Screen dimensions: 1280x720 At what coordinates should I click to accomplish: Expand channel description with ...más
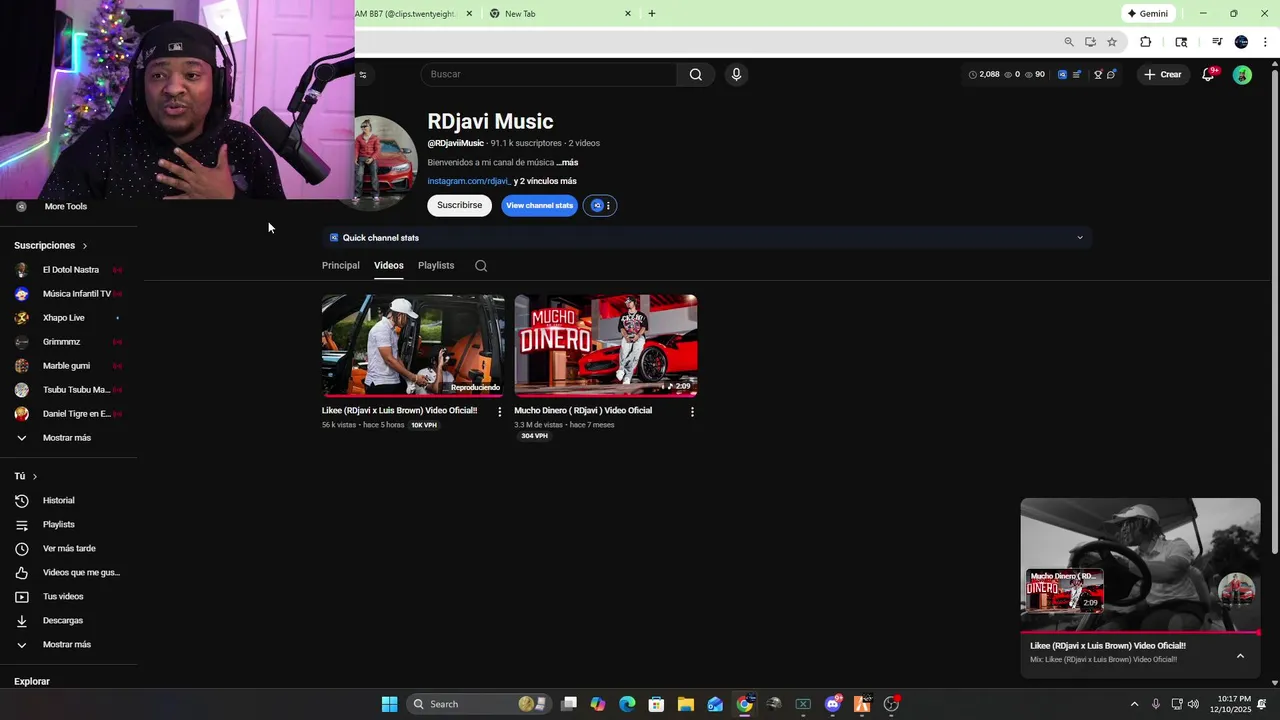[x=567, y=162]
